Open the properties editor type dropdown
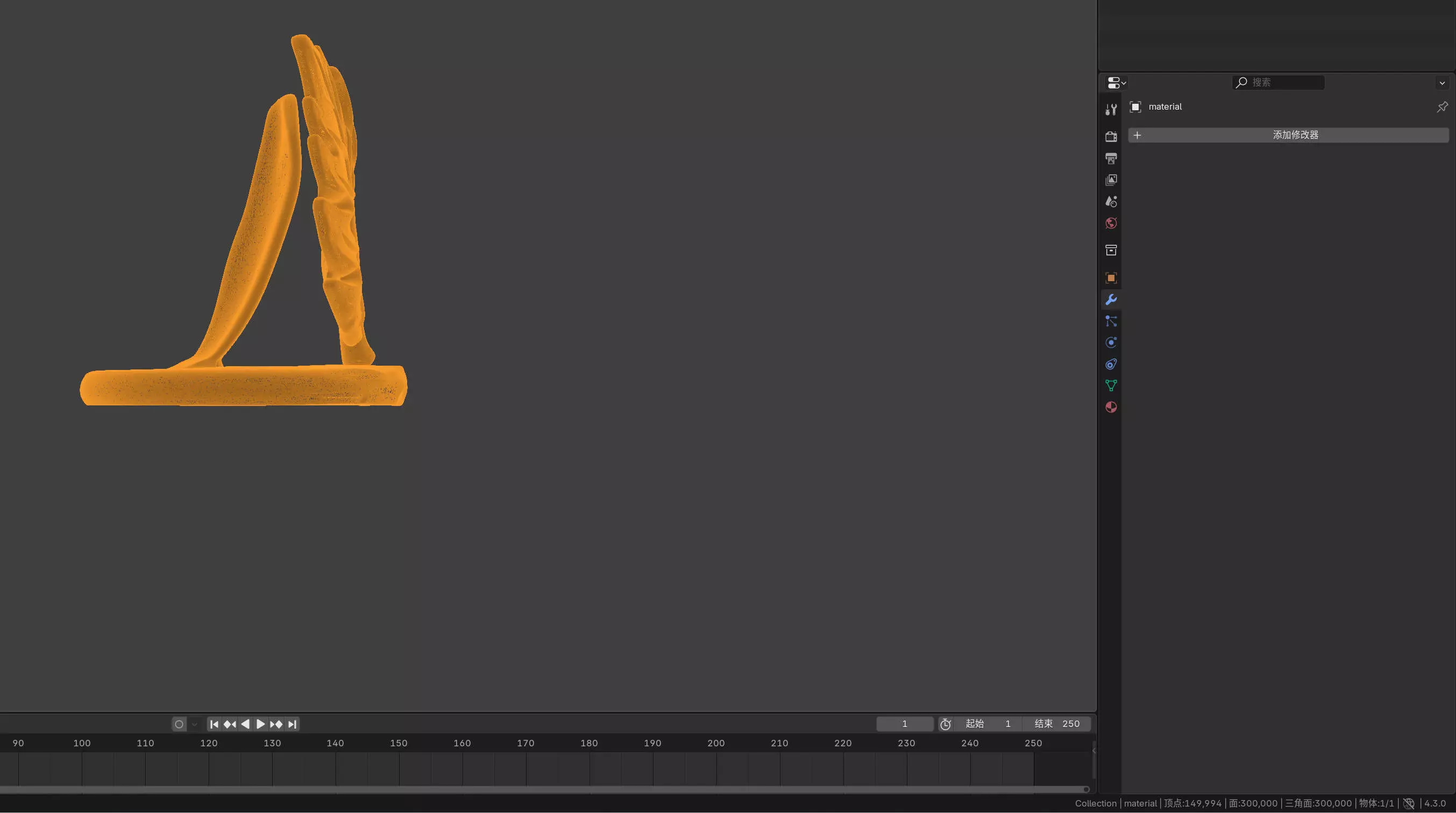This screenshot has height=813, width=1456. click(x=1116, y=82)
